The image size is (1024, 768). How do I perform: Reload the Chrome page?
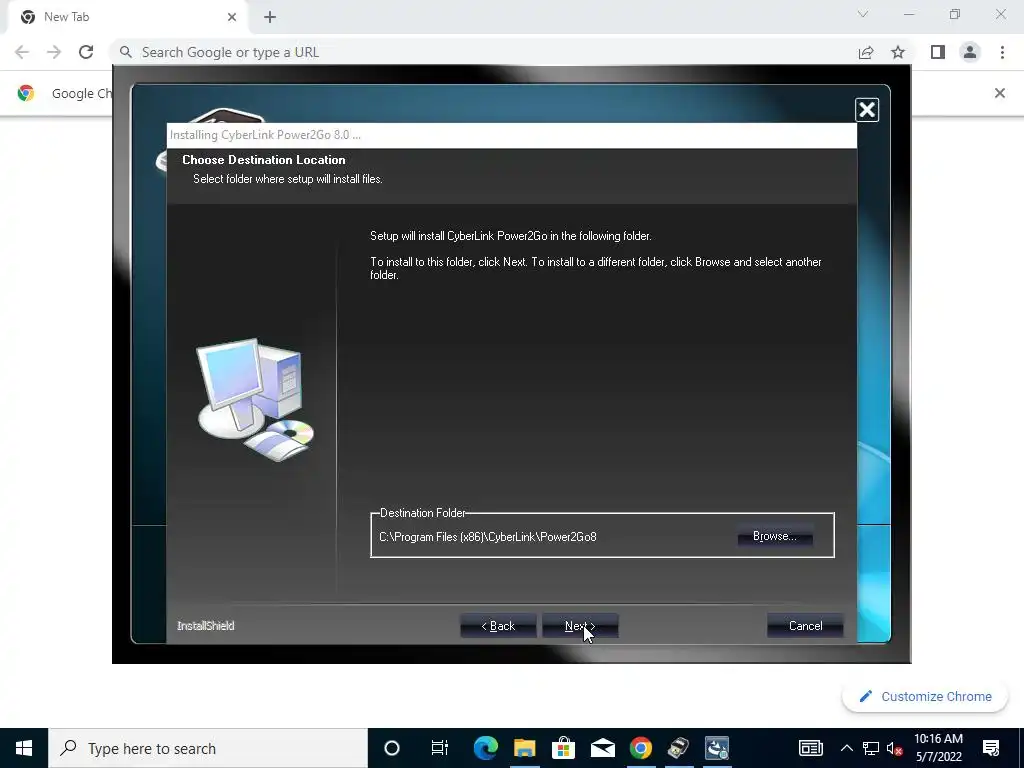click(86, 52)
